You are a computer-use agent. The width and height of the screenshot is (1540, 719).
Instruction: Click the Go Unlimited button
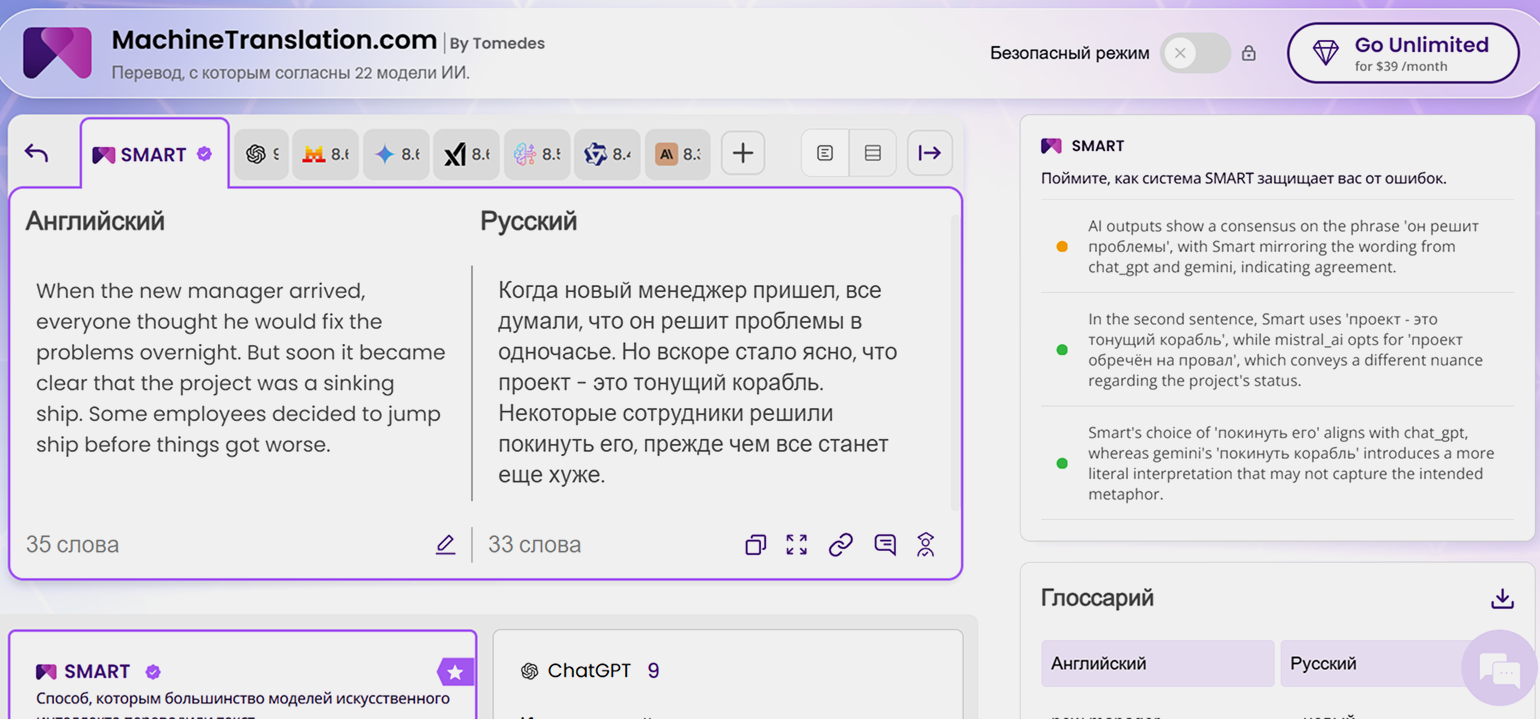click(1402, 53)
